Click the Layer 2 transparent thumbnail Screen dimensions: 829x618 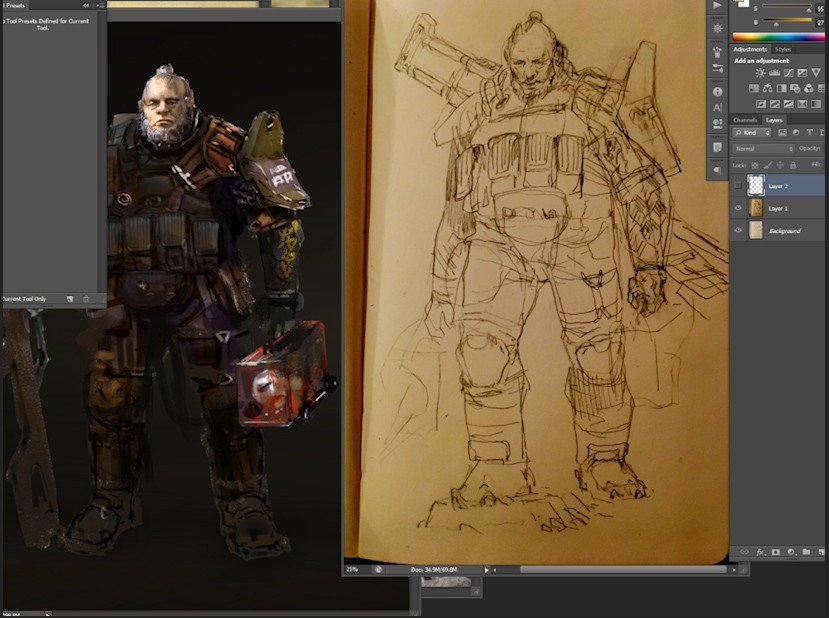click(x=756, y=186)
